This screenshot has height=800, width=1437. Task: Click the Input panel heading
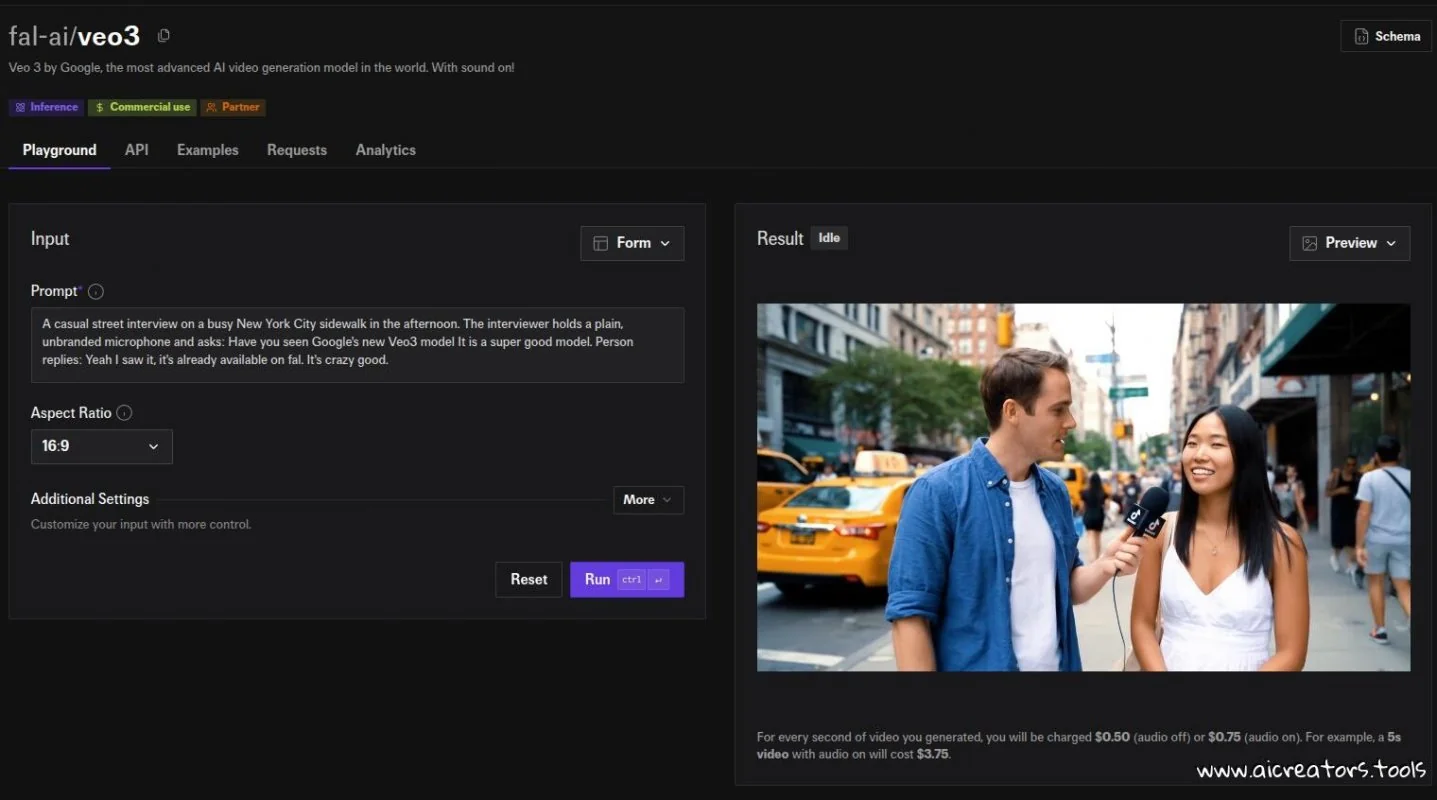[50, 238]
